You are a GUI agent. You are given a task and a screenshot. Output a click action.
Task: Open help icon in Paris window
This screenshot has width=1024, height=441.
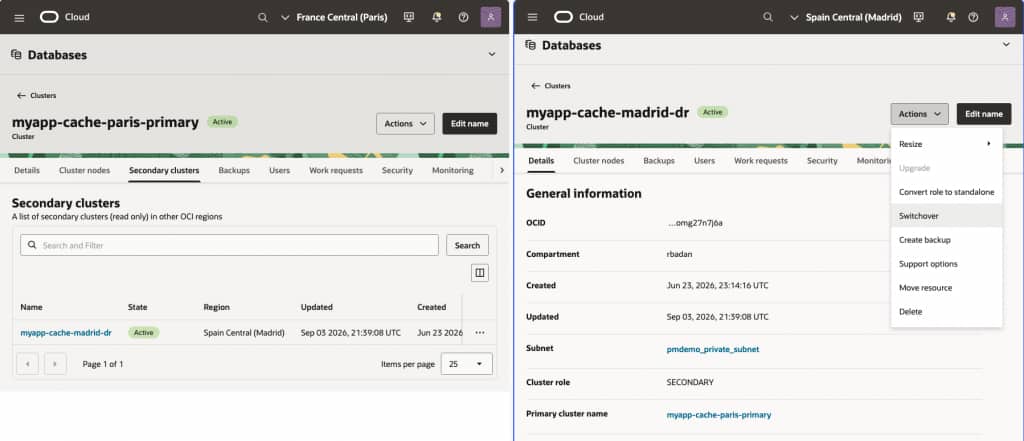[463, 18]
